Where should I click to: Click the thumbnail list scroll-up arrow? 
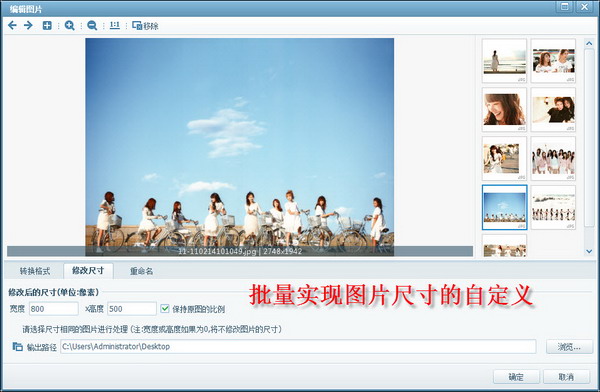(x=589, y=44)
